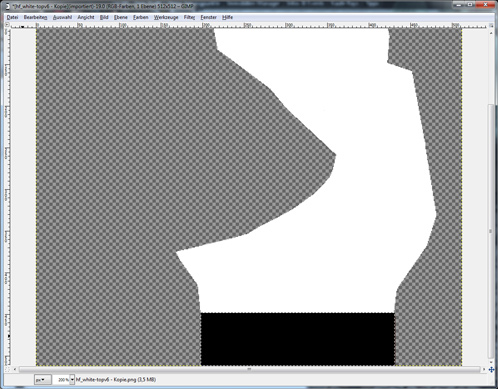The height and width of the screenshot is (389, 498).
Task: Open the Filter menu
Action: click(x=189, y=17)
